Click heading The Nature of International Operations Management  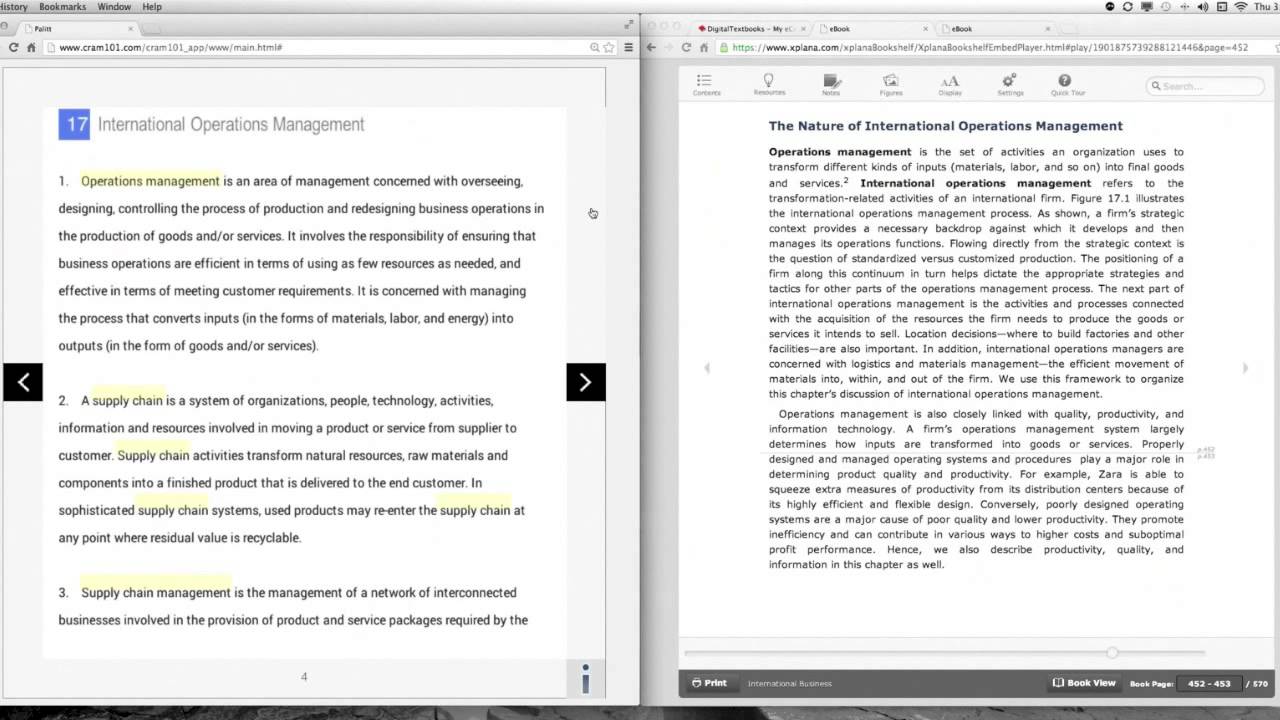click(x=945, y=126)
